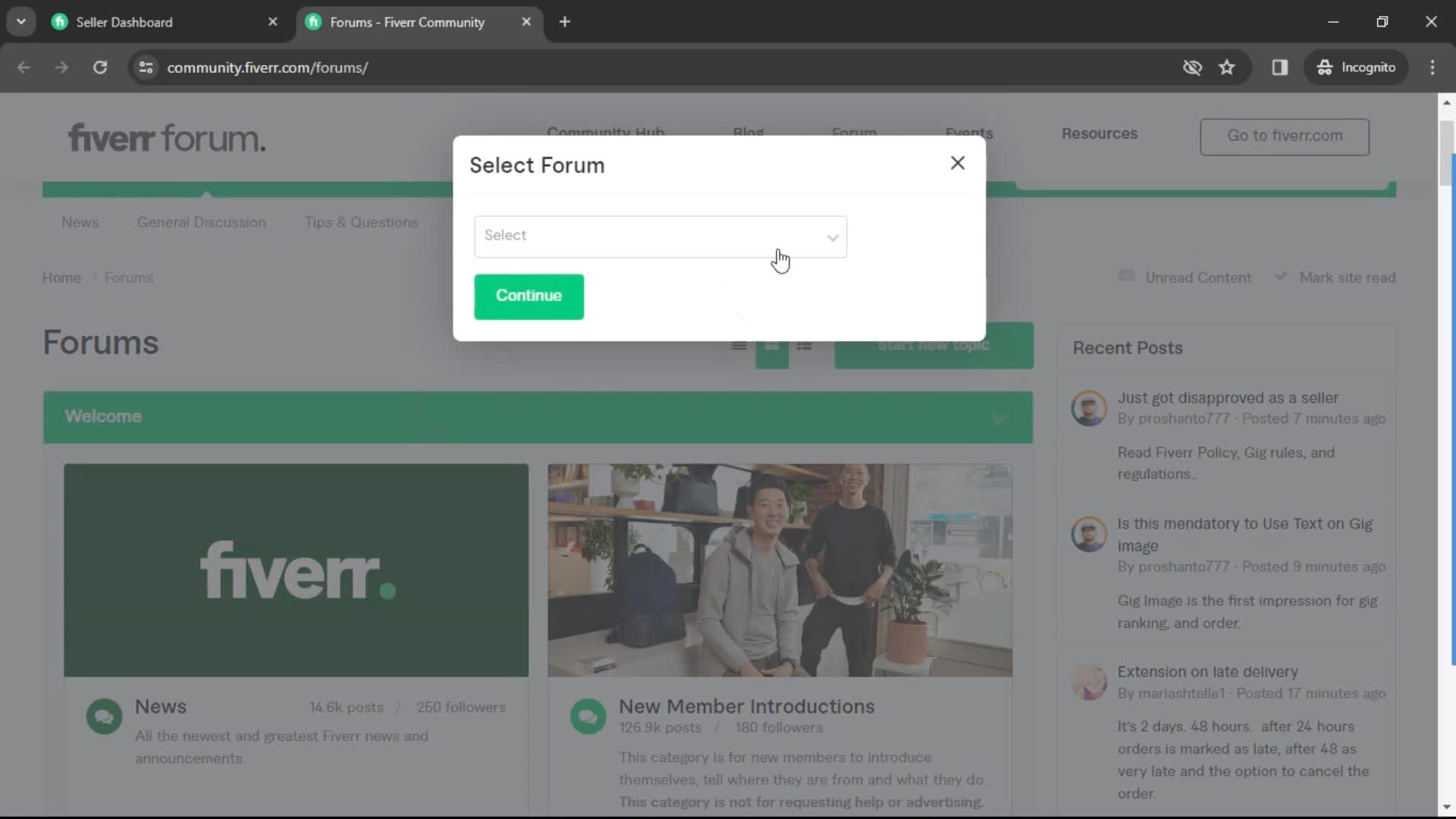Open post Is this mendatory to Use Text
Image resolution: width=1456 pixels, height=819 pixels.
[1244, 535]
